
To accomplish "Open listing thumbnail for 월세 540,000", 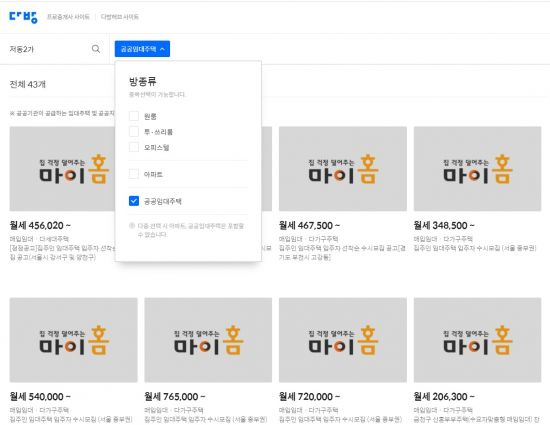I will click(x=73, y=340).
